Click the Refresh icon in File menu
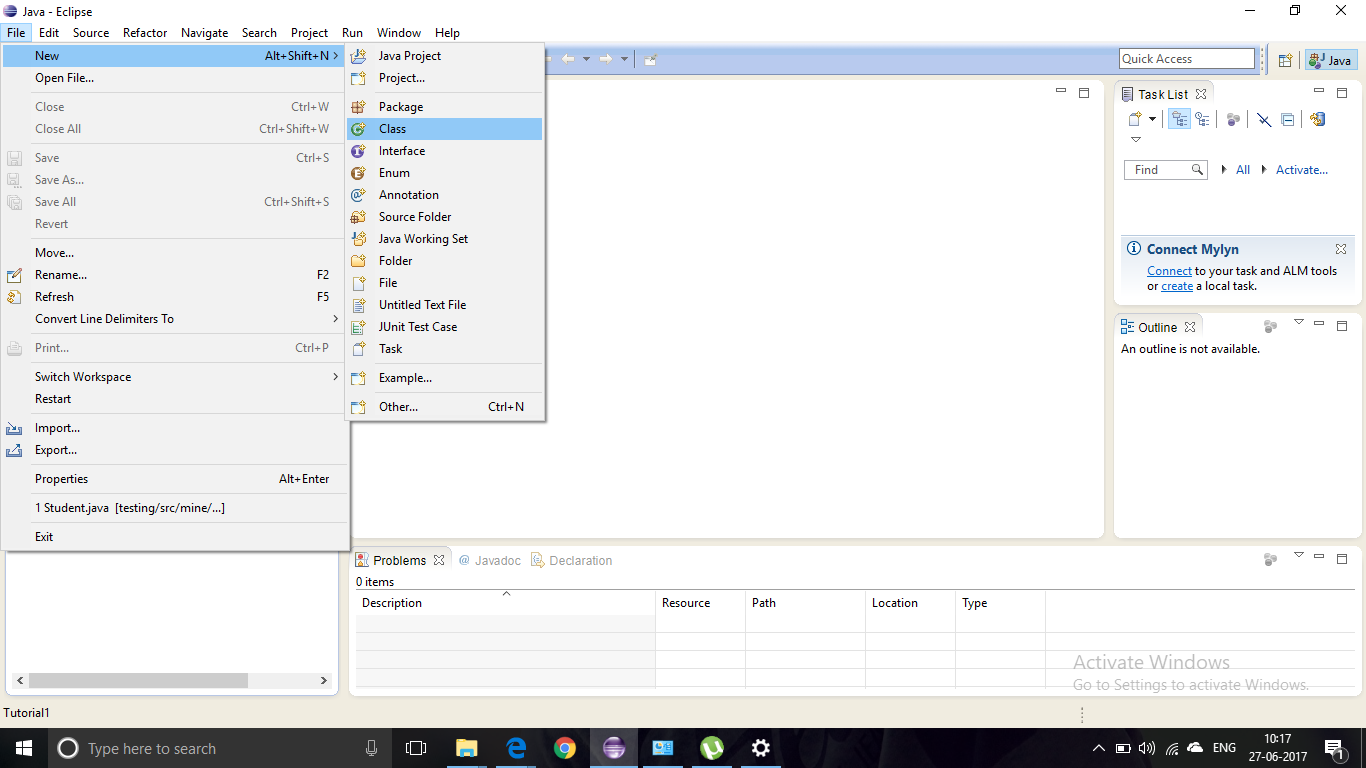This screenshot has width=1366, height=768. [x=14, y=297]
